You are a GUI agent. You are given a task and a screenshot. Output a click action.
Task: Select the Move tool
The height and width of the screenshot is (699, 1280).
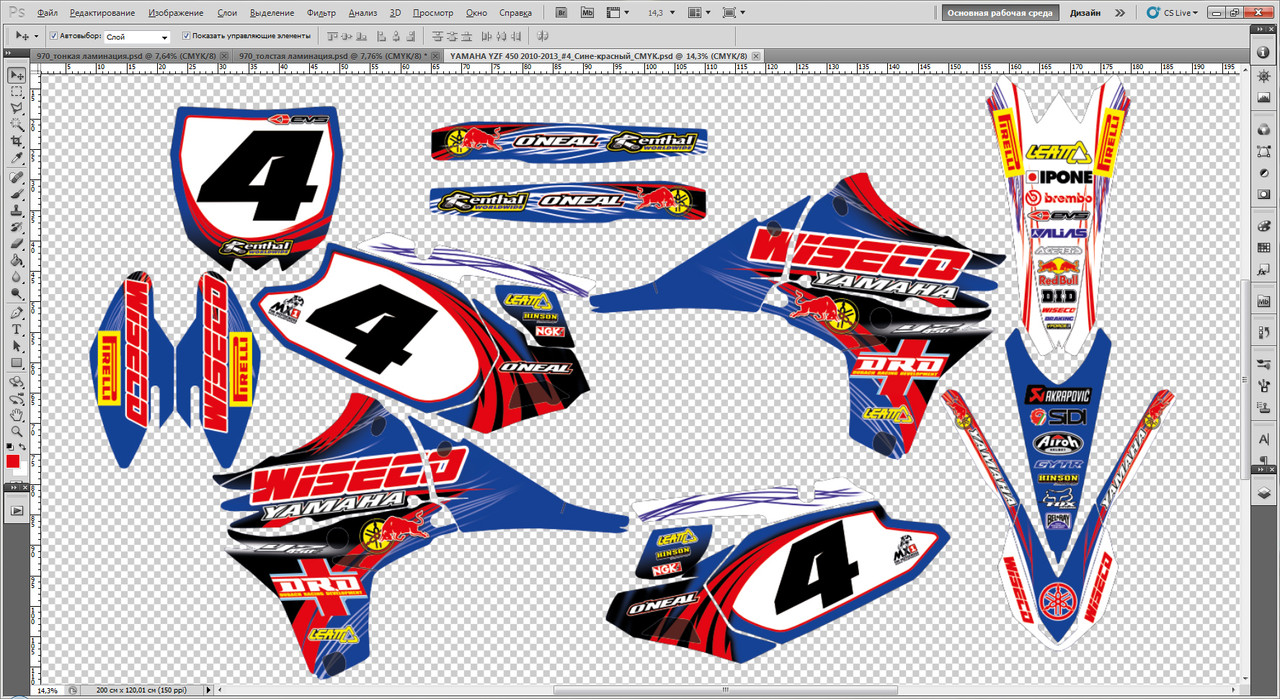(x=17, y=74)
